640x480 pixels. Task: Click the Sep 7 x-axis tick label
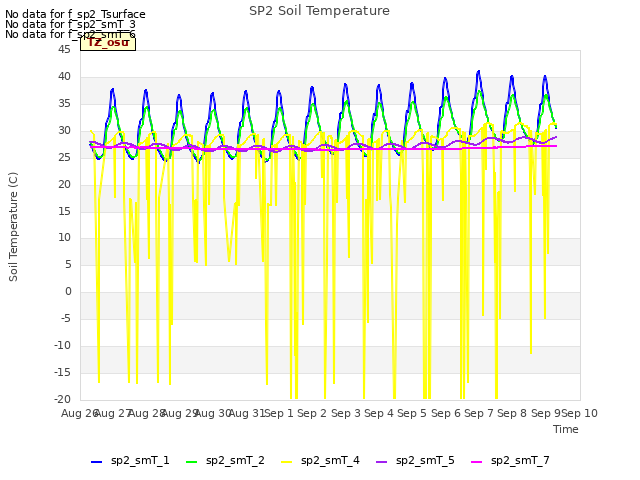coord(479,413)
